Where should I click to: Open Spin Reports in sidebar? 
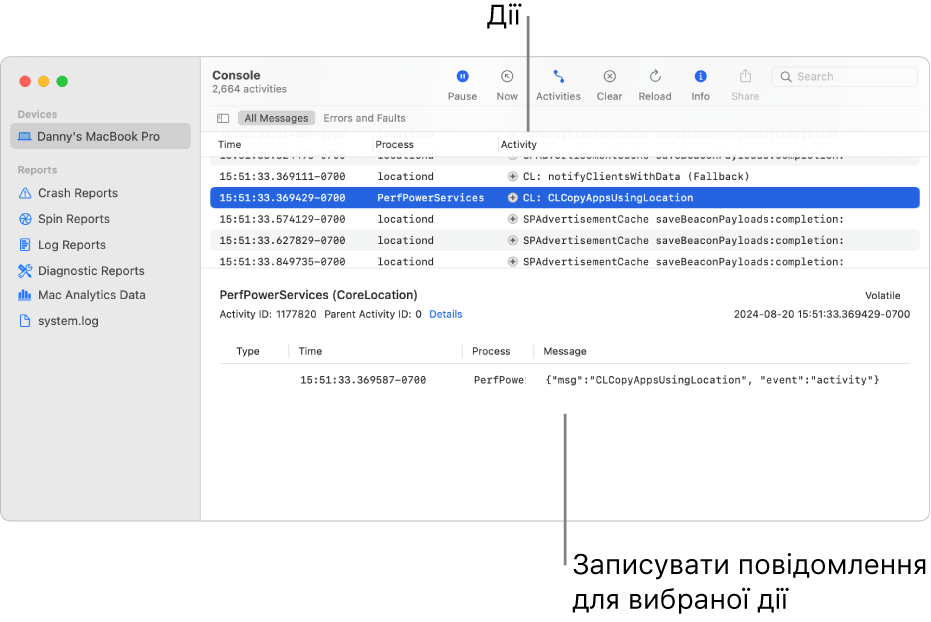click(74, 219)
